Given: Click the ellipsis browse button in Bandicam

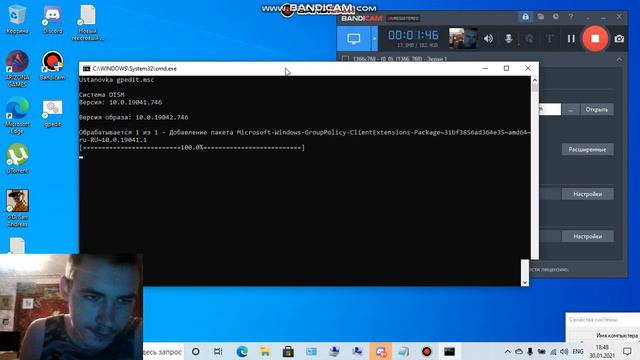Looking at the screenshot, I should click(x=571, y=109).
